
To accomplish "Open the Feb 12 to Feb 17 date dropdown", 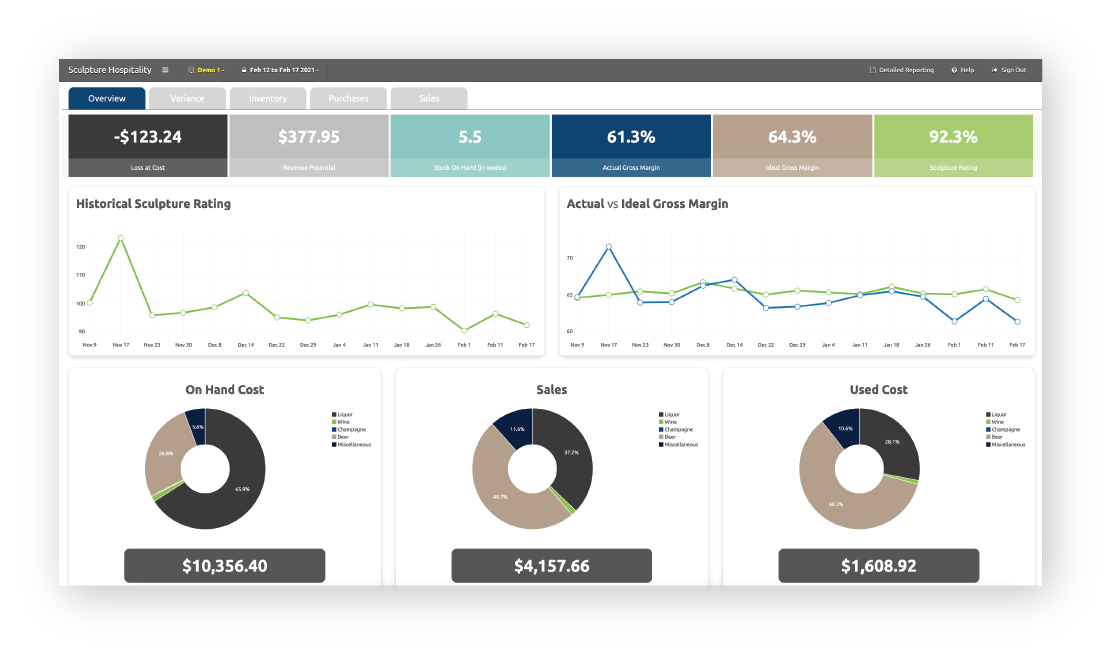I will coord(282,70).
